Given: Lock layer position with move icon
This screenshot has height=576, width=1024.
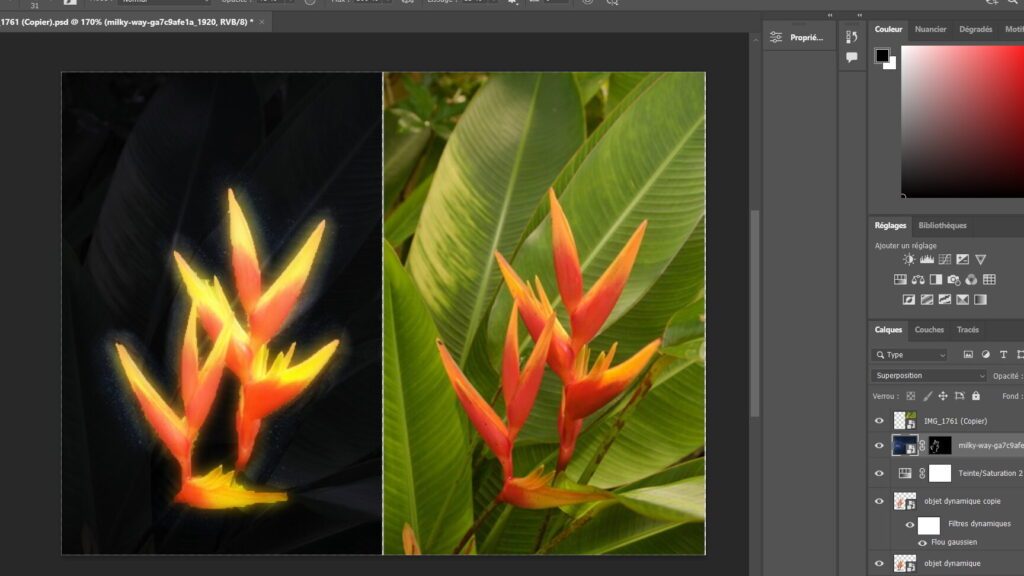Looking at the screenshot, I should pos(943,396).
